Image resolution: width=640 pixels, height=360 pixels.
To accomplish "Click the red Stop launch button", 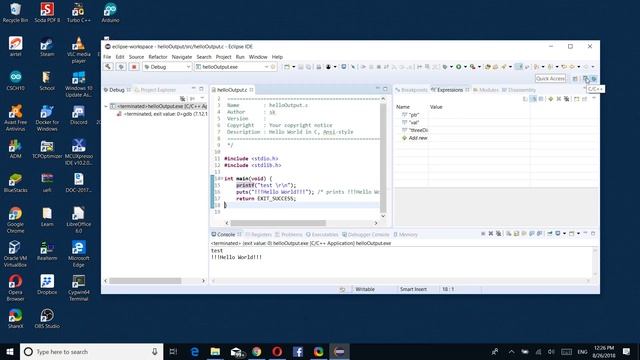I will pyautogui.click(x=134, y=67).
